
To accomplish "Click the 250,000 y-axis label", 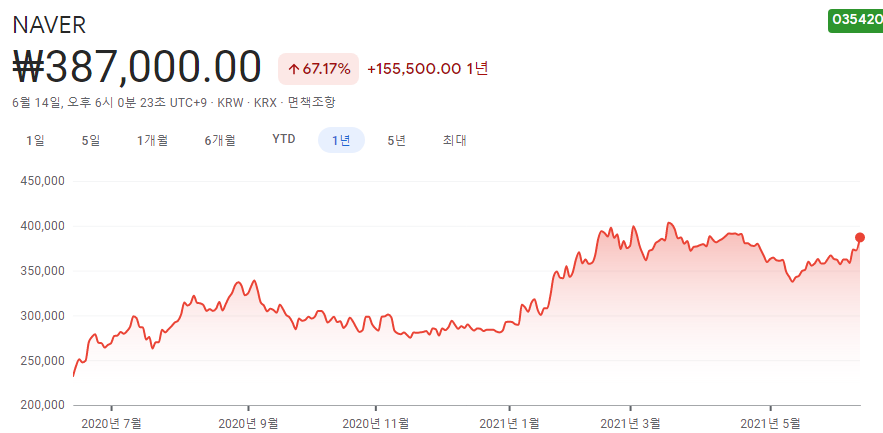I will tap(42, 360).
